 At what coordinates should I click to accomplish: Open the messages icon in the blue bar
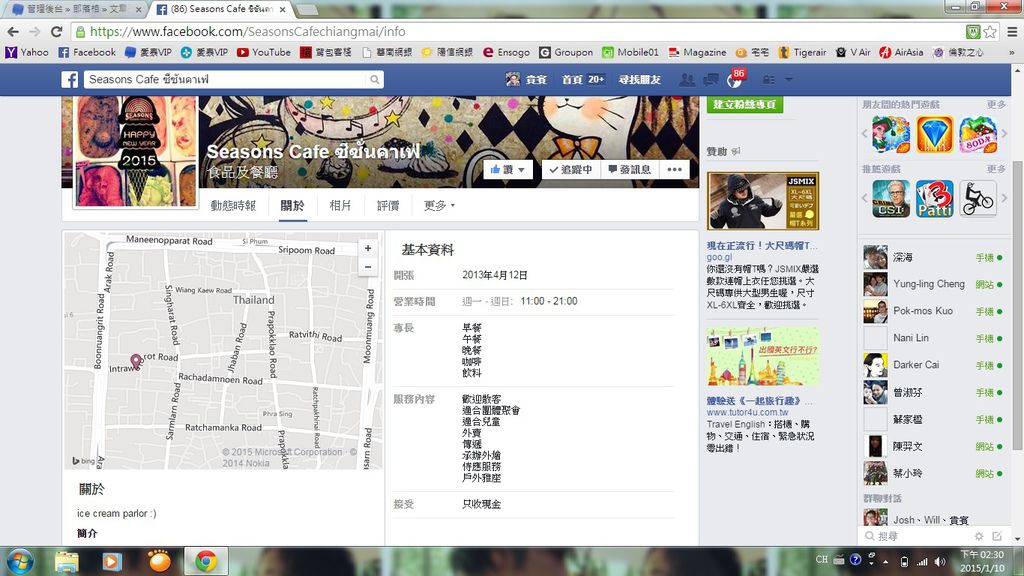711,80
